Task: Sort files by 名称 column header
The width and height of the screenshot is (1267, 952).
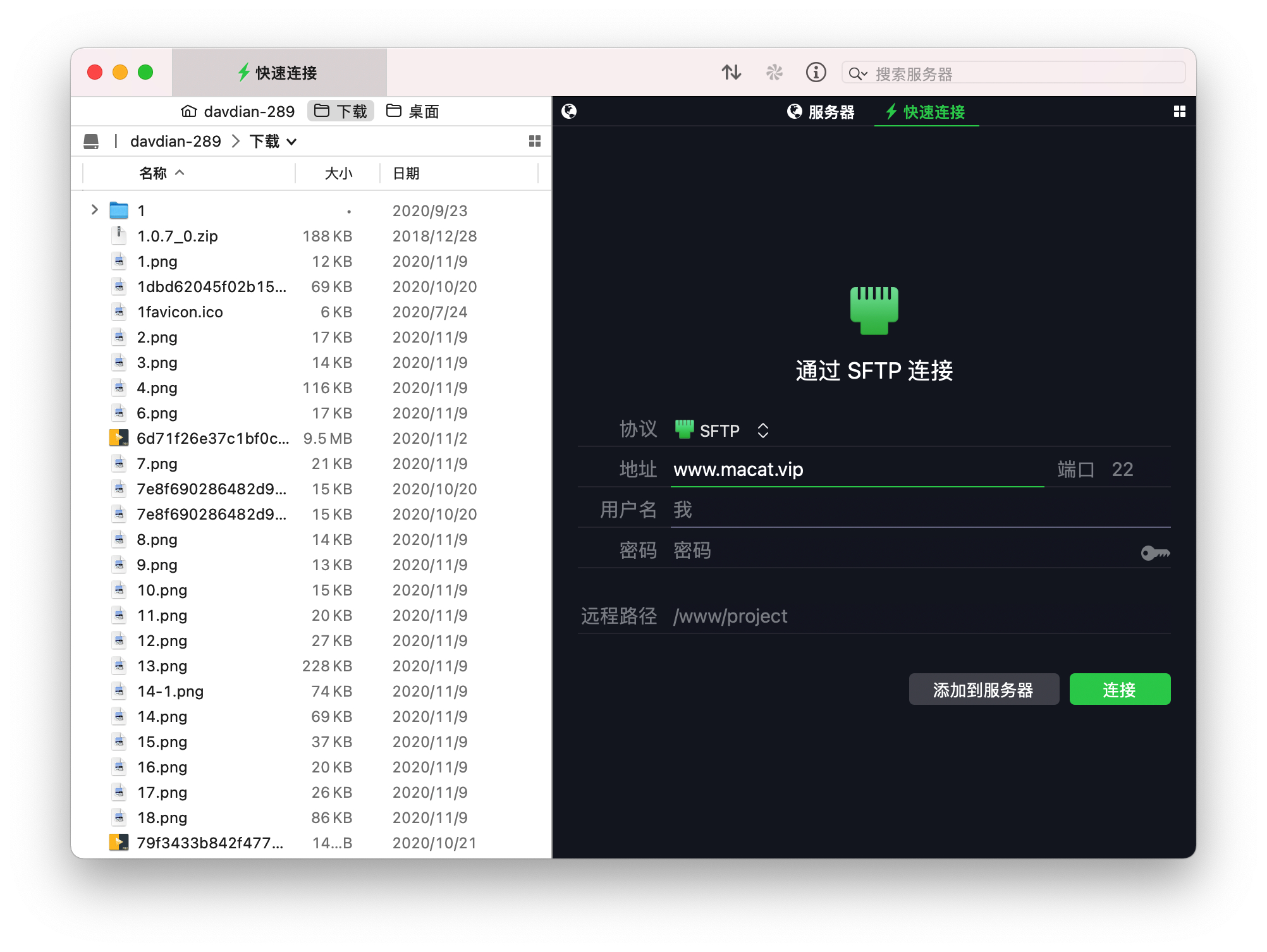Action: pos(154,173)
